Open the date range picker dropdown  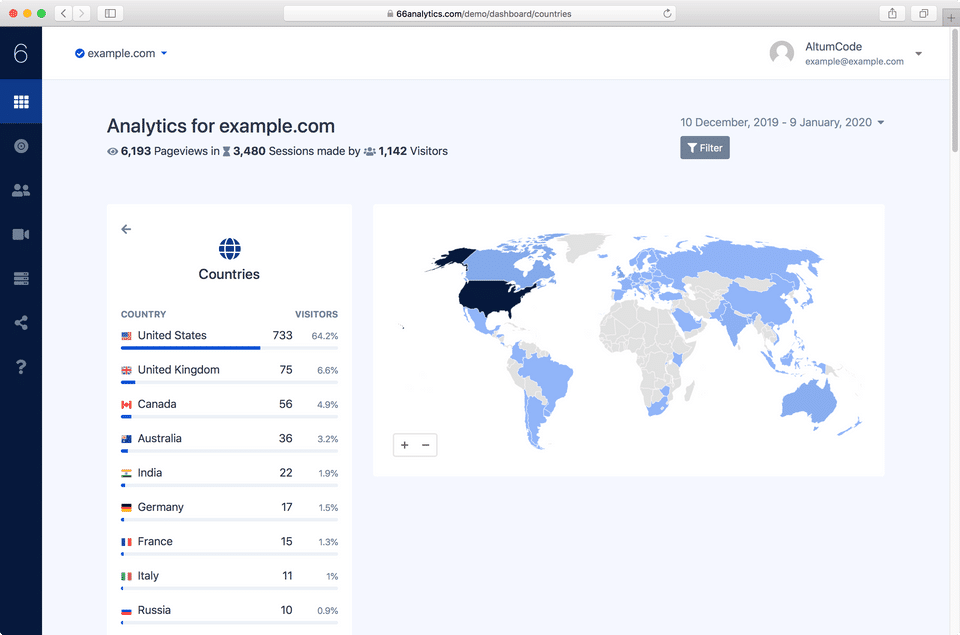point(782,122)
